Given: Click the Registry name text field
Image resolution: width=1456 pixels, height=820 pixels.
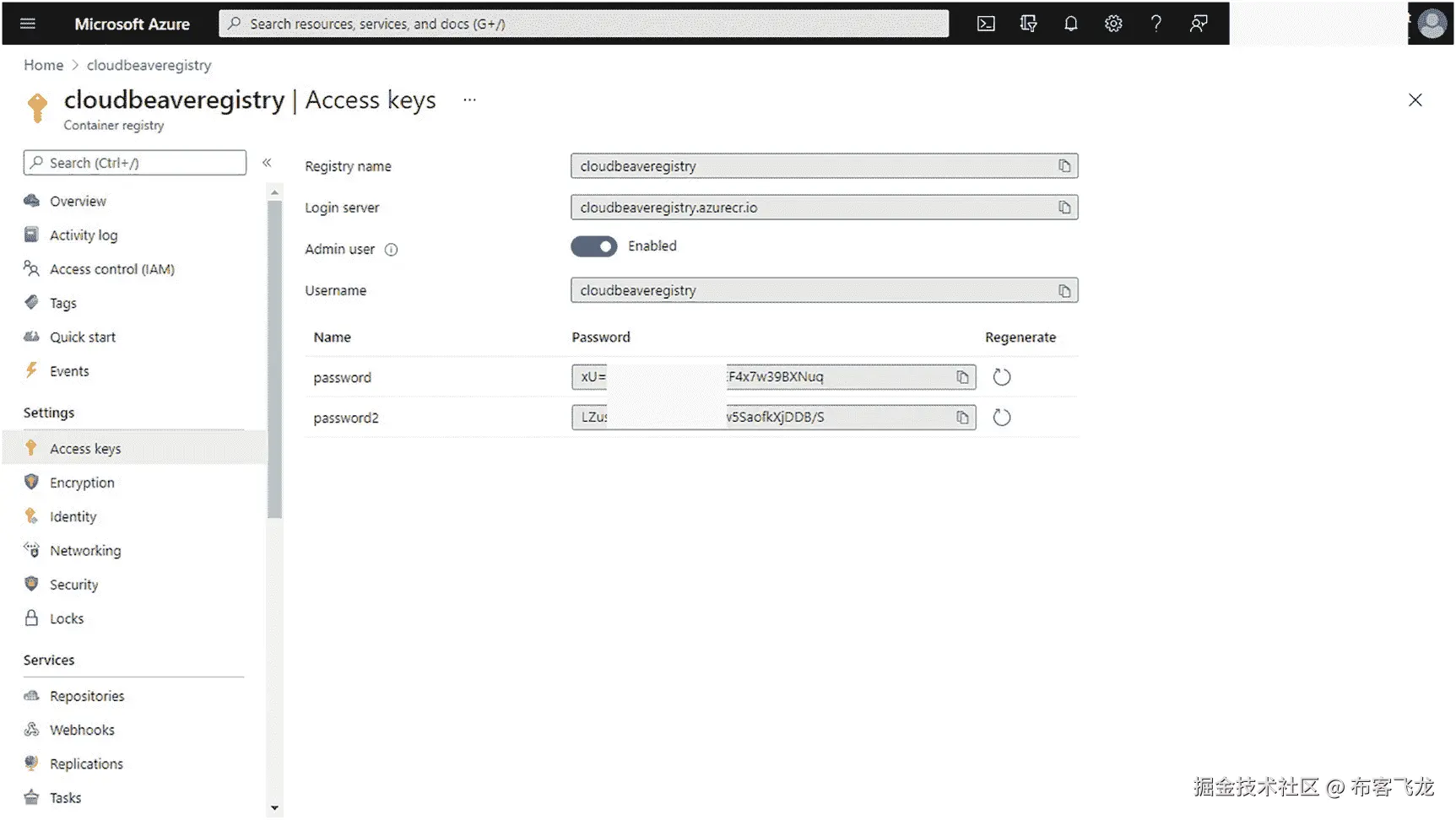Looking at the screenshot, I should [x=825, y=166].
